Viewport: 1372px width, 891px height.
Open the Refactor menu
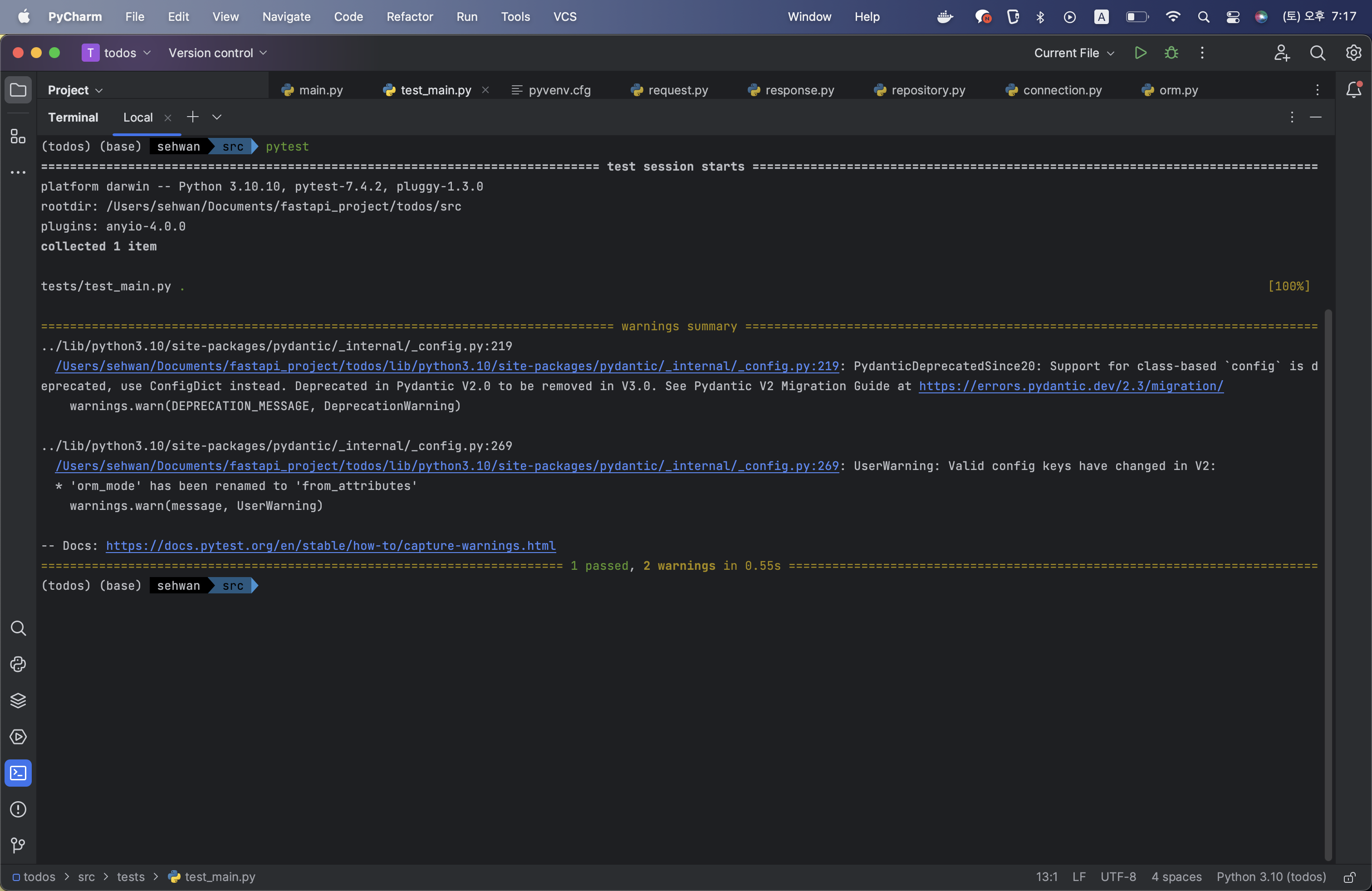(x=409, y=17)
